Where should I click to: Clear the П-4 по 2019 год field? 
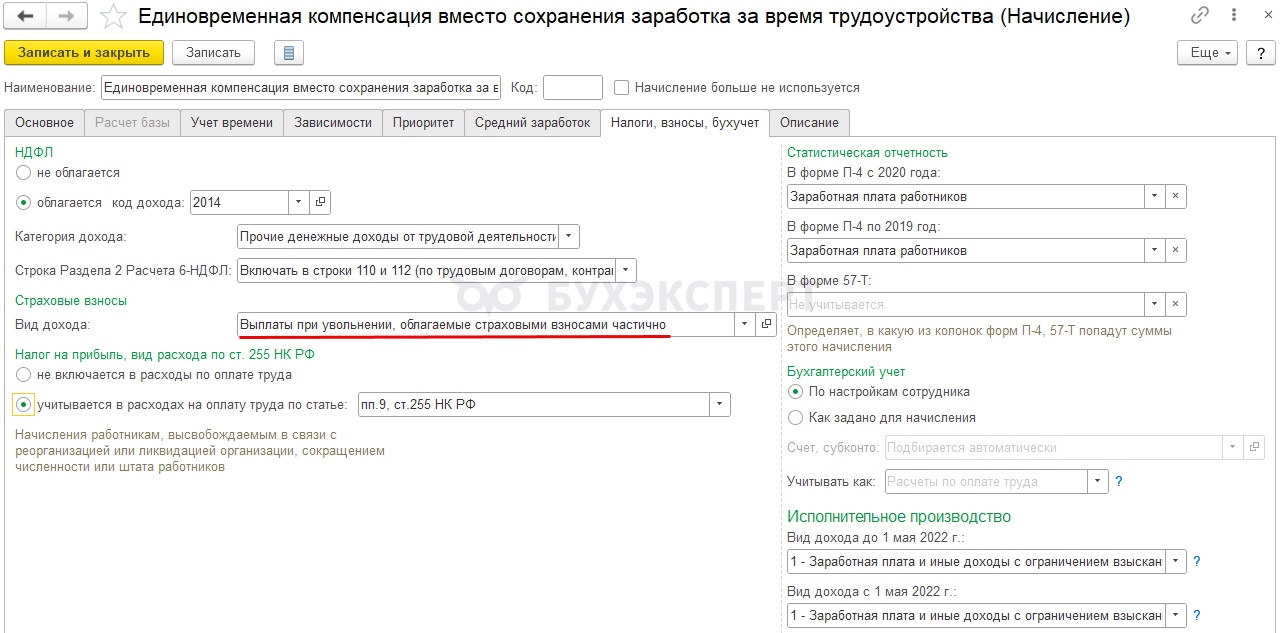click(x=1176, y=250)
